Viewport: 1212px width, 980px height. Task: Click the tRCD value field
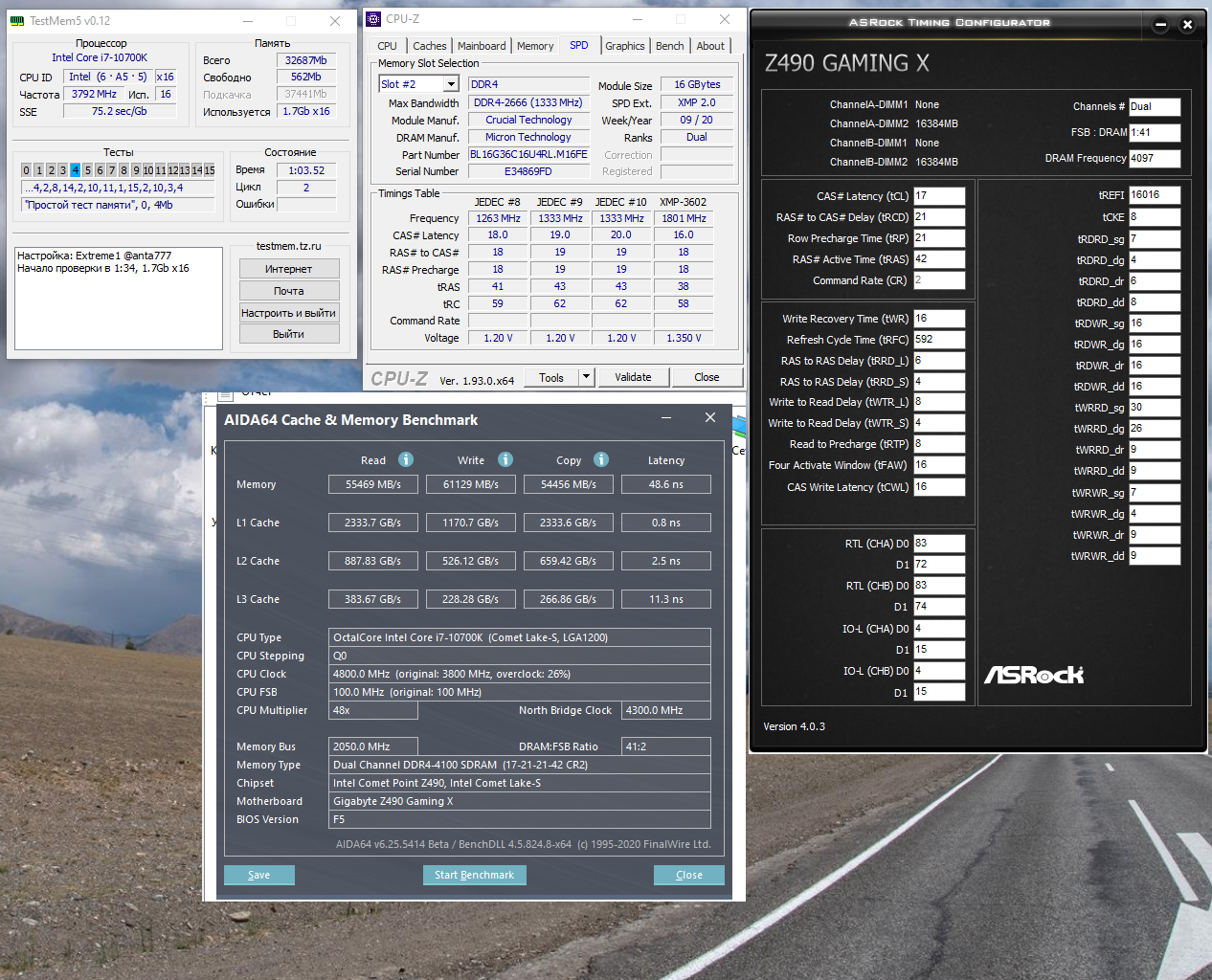pyautogui.click(x=939, y=217)
